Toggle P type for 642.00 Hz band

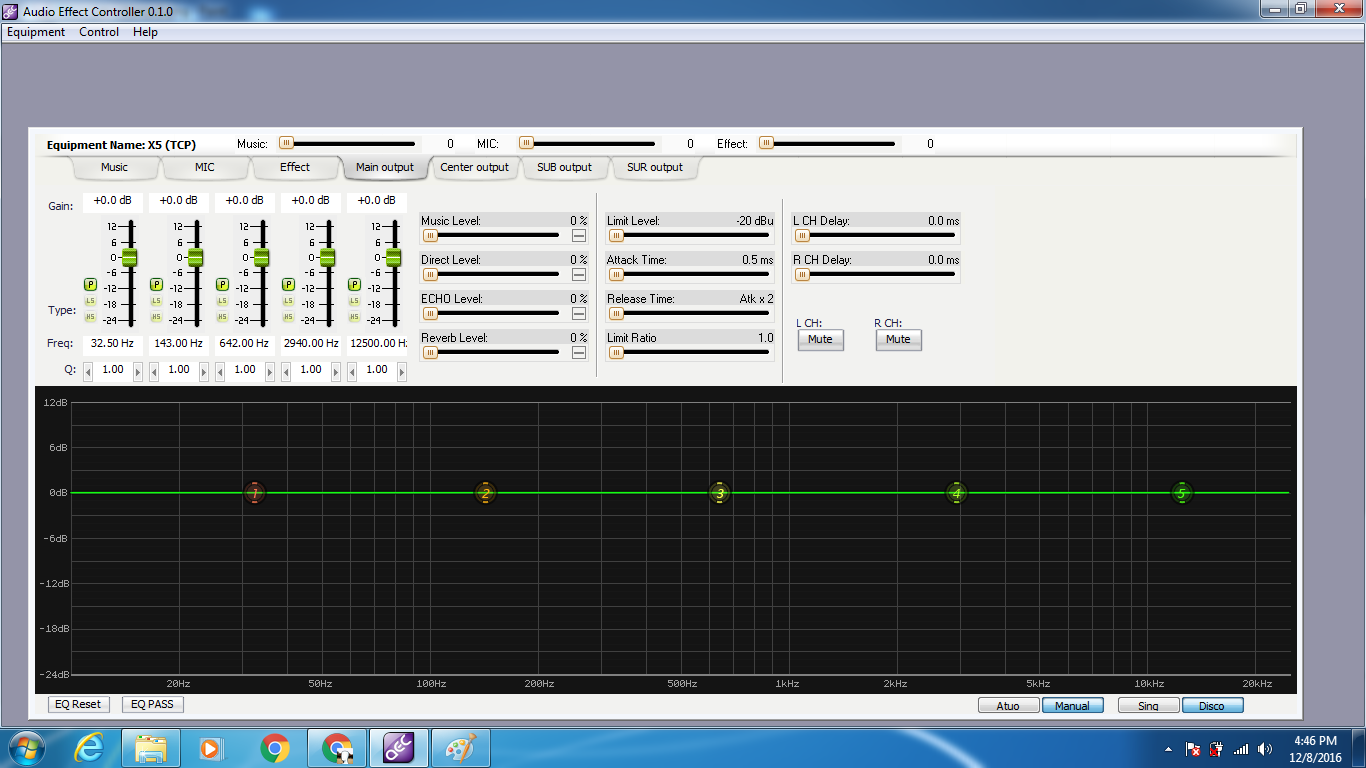(x=222, y=284)
